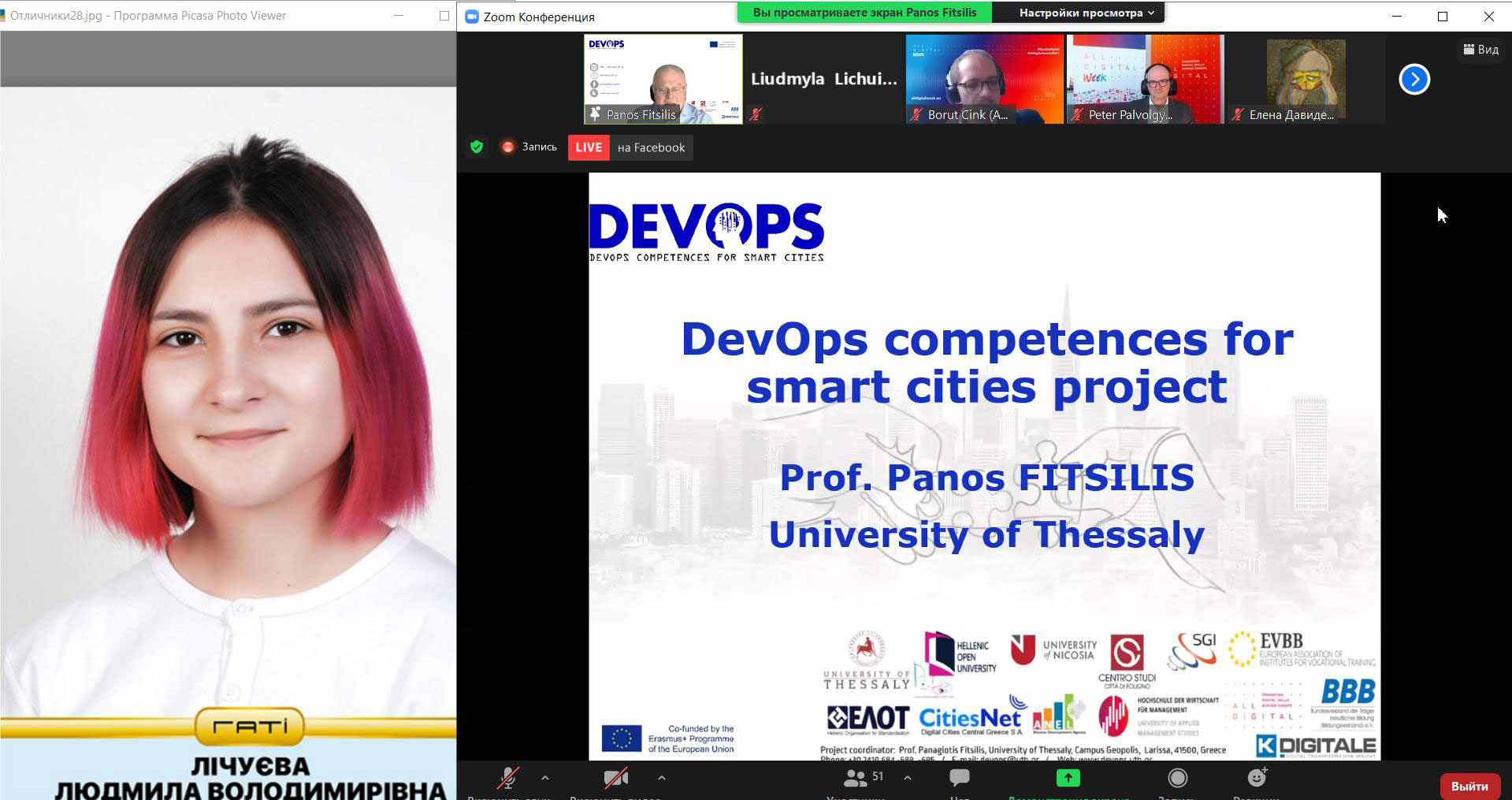Select Елена Давиде participant thumbnail
Screen dimensions: 1512x800
point(1306,79)
